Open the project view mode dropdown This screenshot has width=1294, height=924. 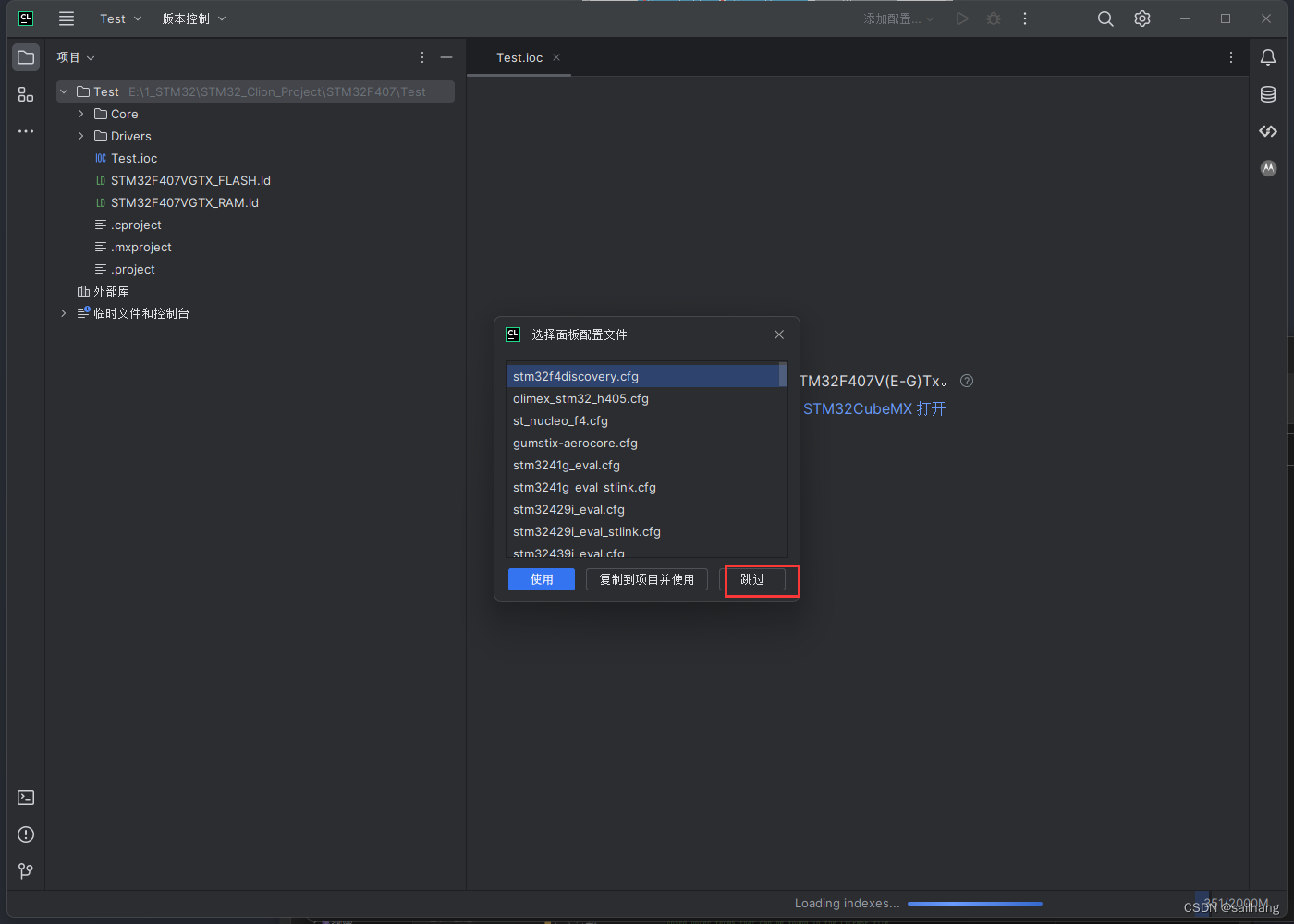76,57
